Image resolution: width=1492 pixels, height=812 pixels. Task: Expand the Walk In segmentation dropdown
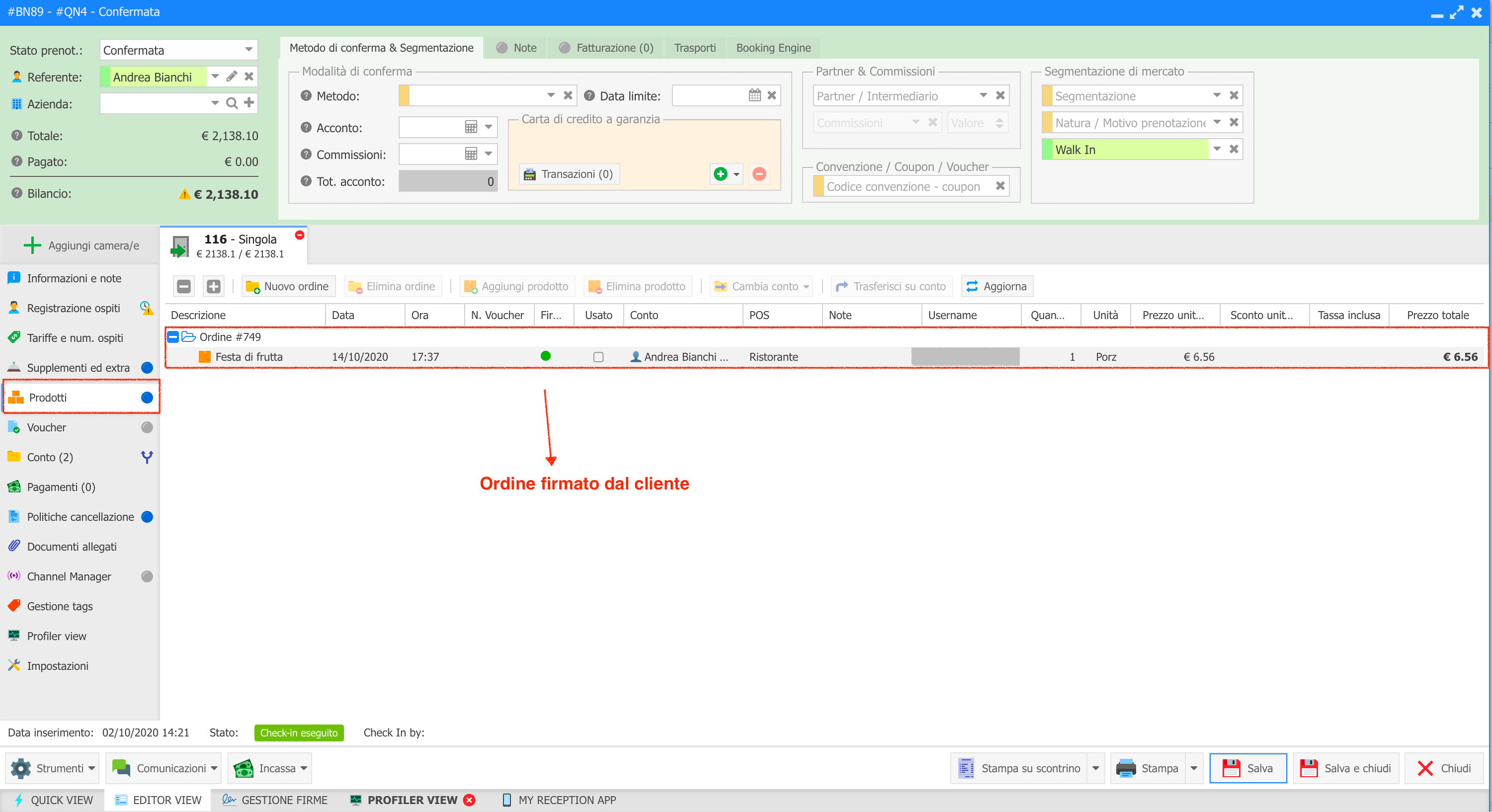[1217, 150]
